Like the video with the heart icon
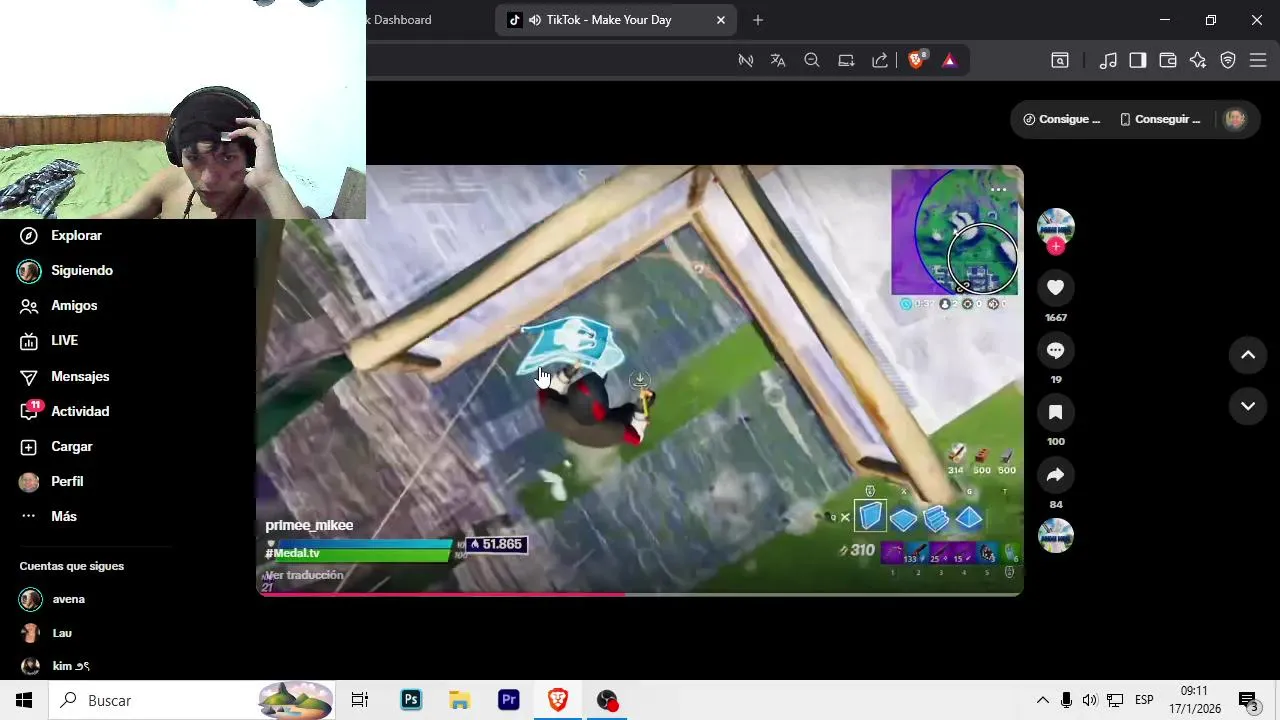The image size is (1280, 720). [1055, 288]
